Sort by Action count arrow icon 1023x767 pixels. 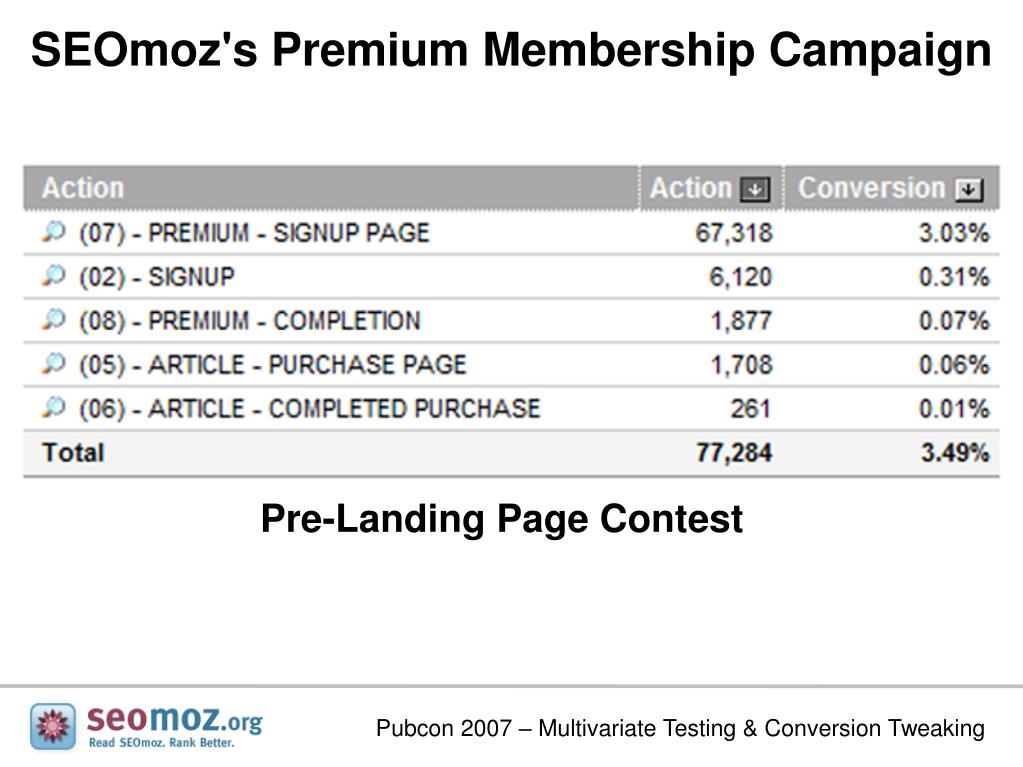coord(755,190)
